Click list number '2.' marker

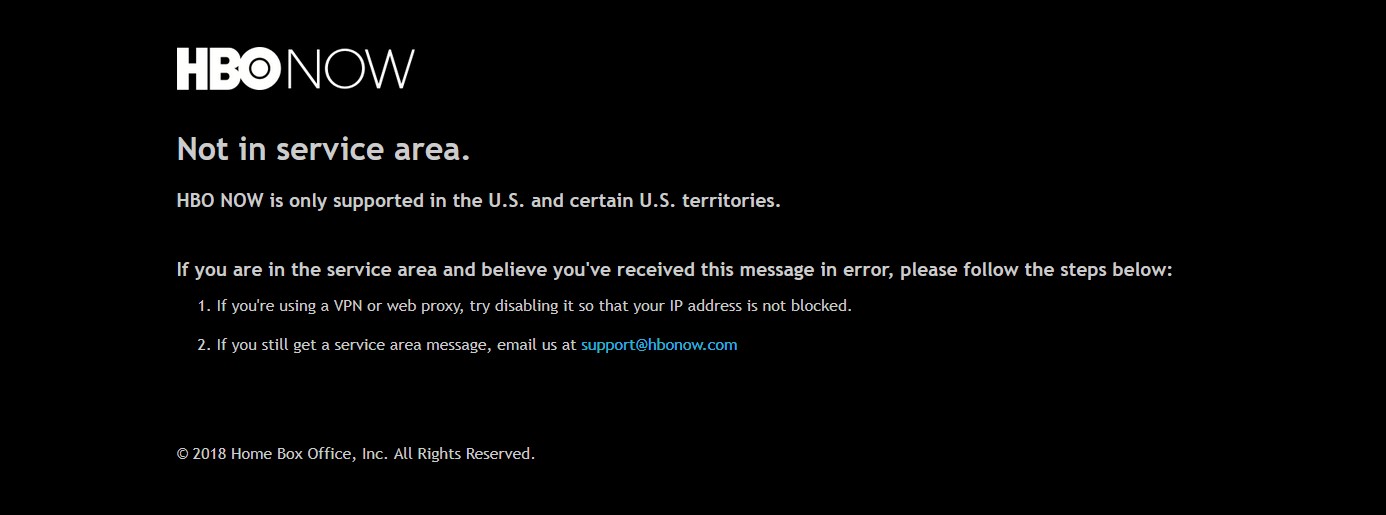(x=204, y=345)
